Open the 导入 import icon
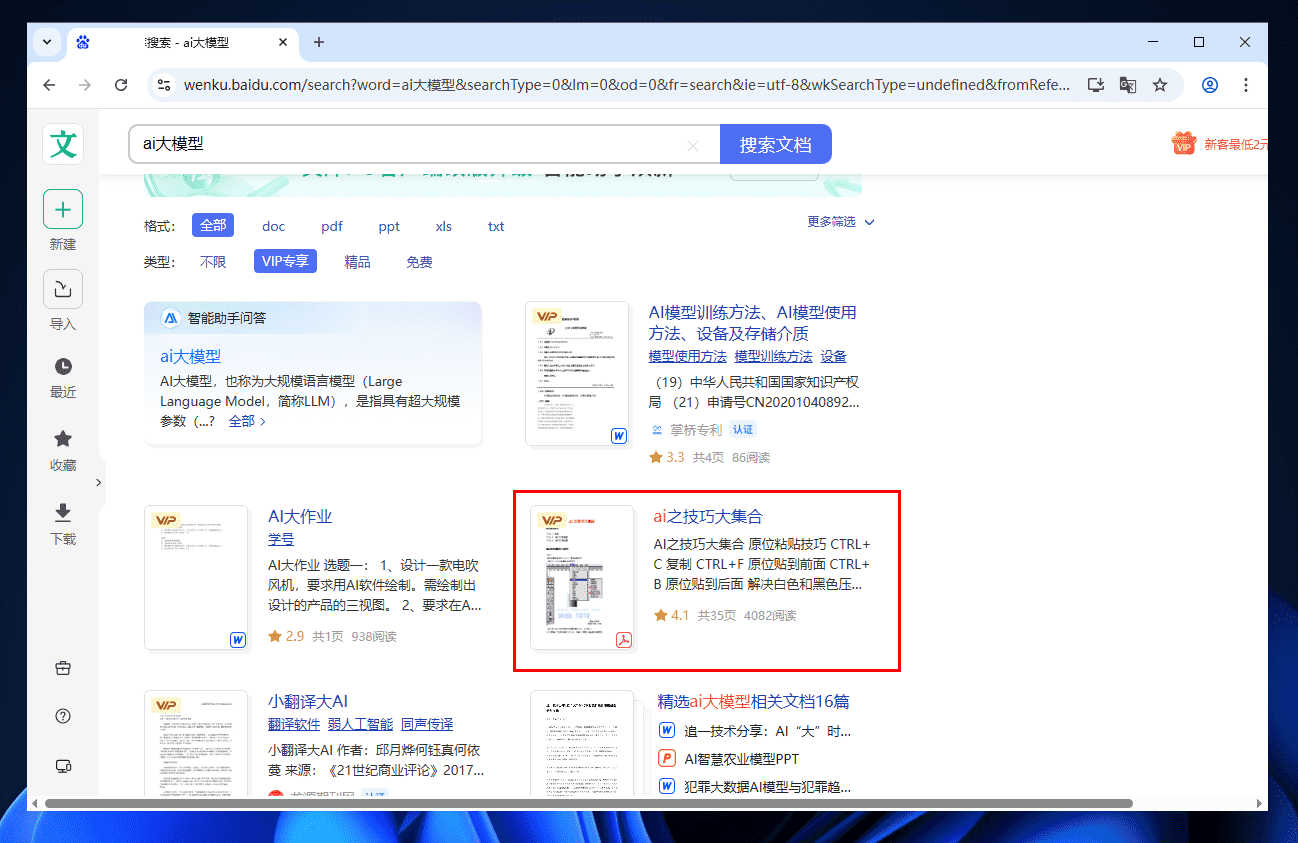1298x843 pixels. pos(63,290)
